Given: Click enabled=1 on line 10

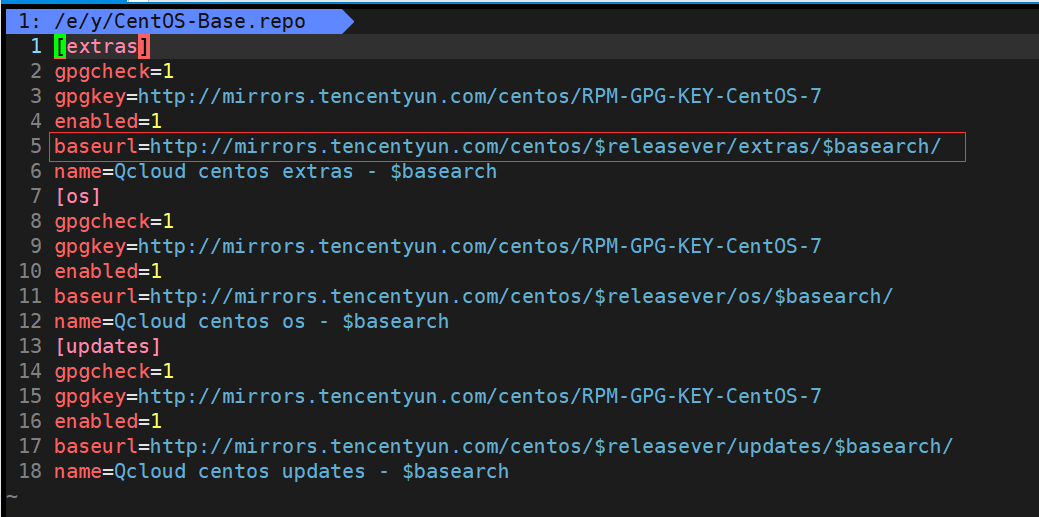Looking at the screenshot, I should [x=108, y=271].
